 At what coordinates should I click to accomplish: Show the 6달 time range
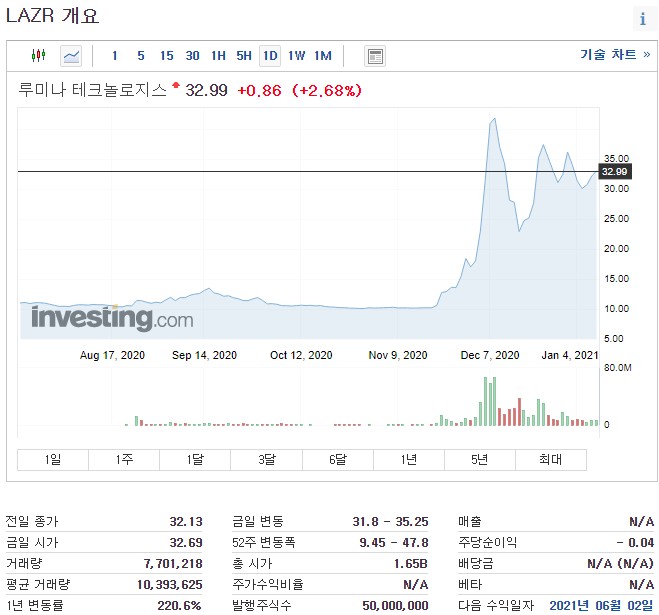(x=338, y=459)
